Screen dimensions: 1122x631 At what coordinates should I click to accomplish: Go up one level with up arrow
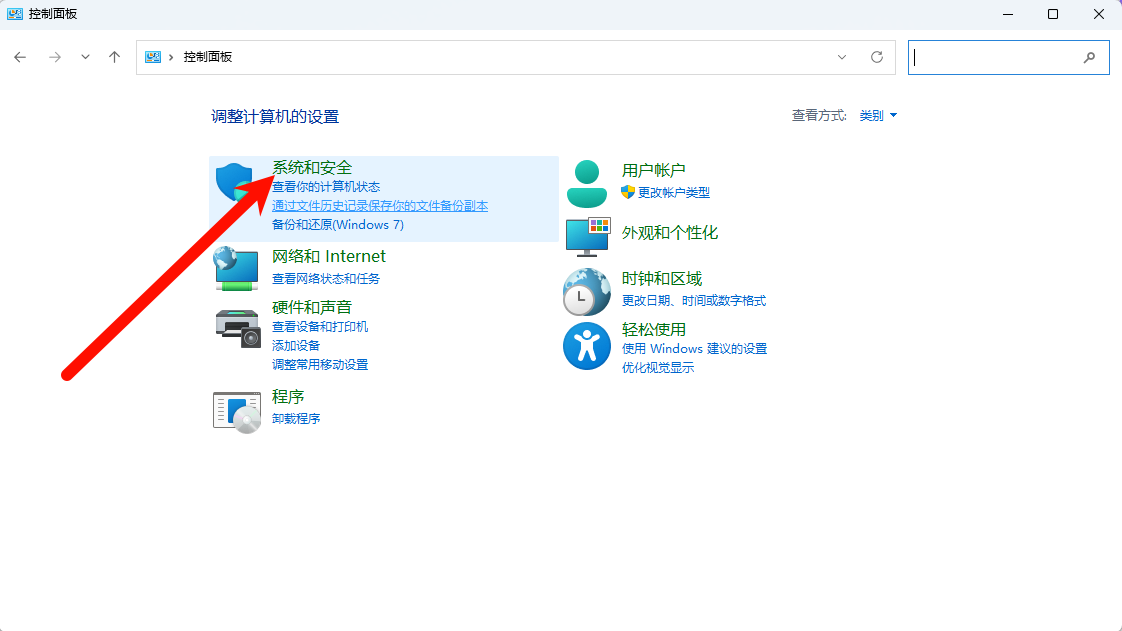point(114,57)
